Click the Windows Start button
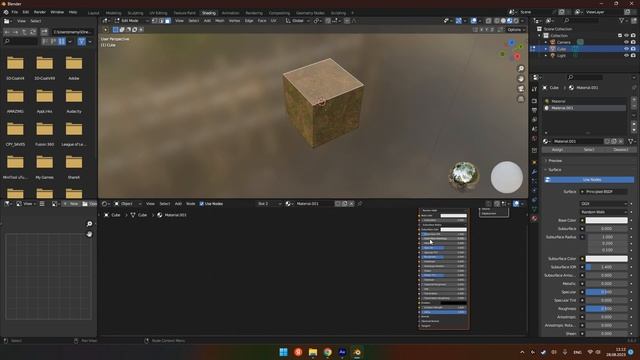640x360 pixels. 284,352
